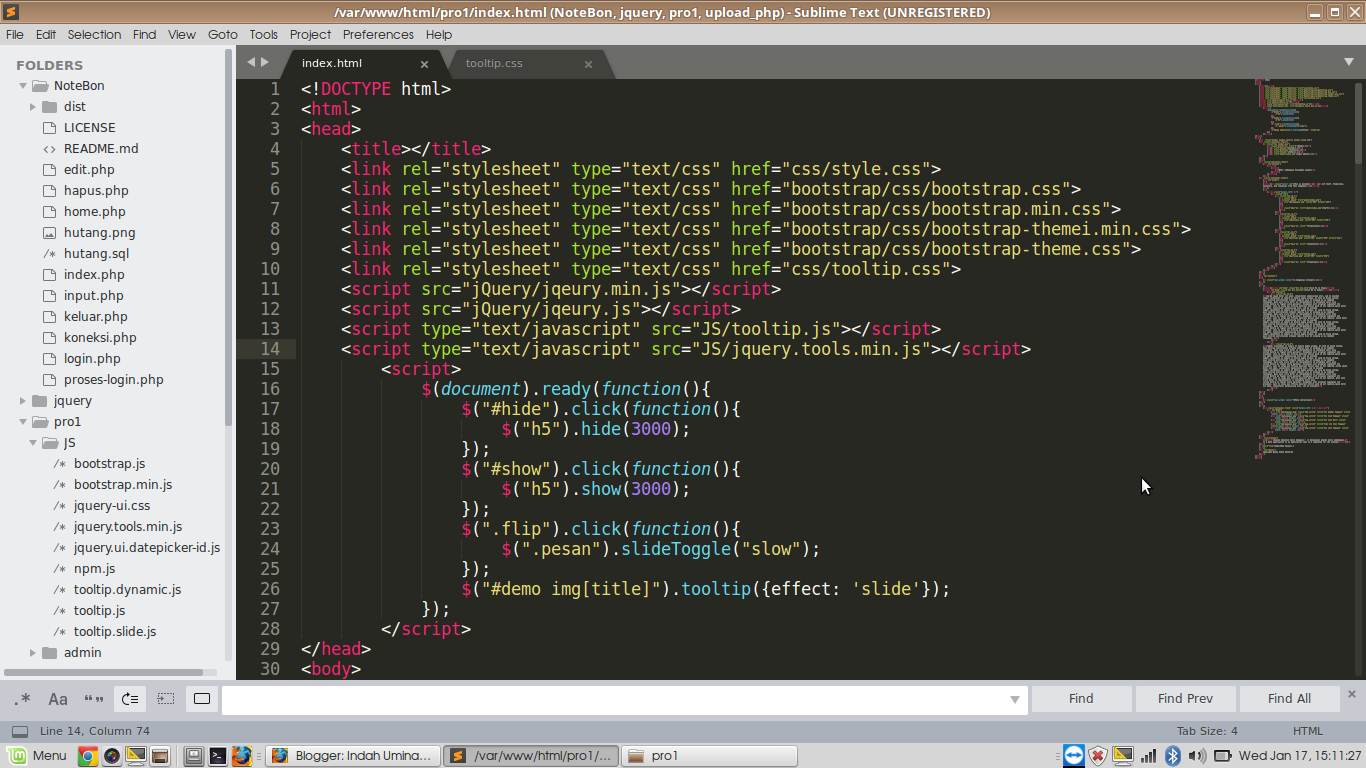The image size is (1366, 768).
Task: Close the index.html tab
Action: [424, 64]
